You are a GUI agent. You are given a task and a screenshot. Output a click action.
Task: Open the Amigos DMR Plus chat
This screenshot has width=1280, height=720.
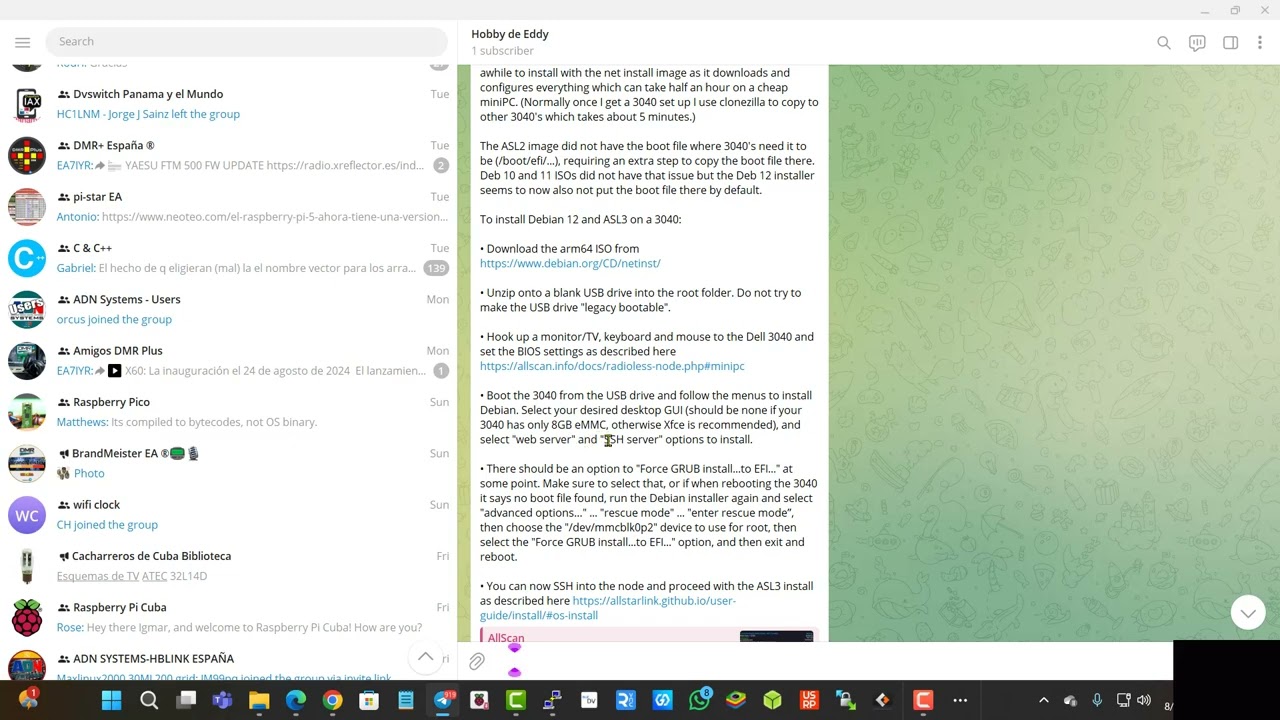coord(229,361)
